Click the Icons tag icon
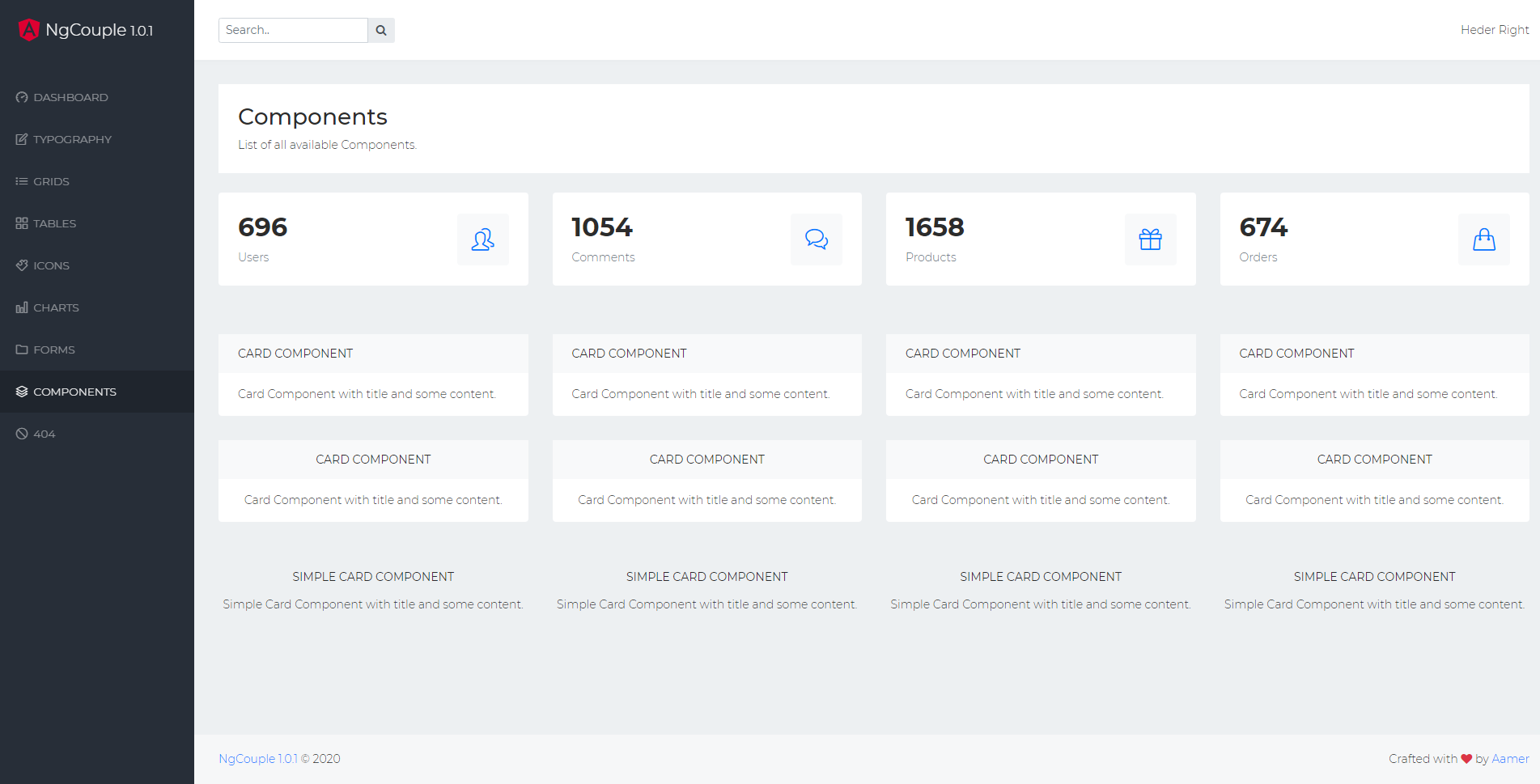This screenshot has width=1540, height=784. tap(22, 265)
